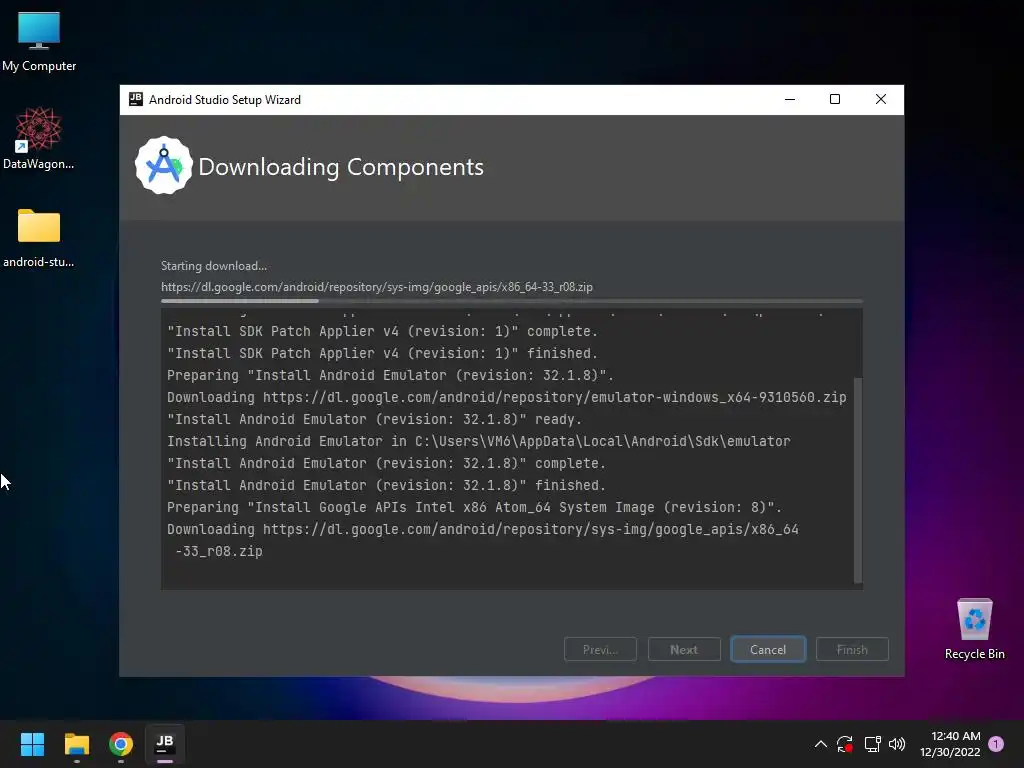Click the disabled Next button
Image resolution: width=1024 pixels, height=768 pixels.
pyautogui.click(x=684, y=649)
